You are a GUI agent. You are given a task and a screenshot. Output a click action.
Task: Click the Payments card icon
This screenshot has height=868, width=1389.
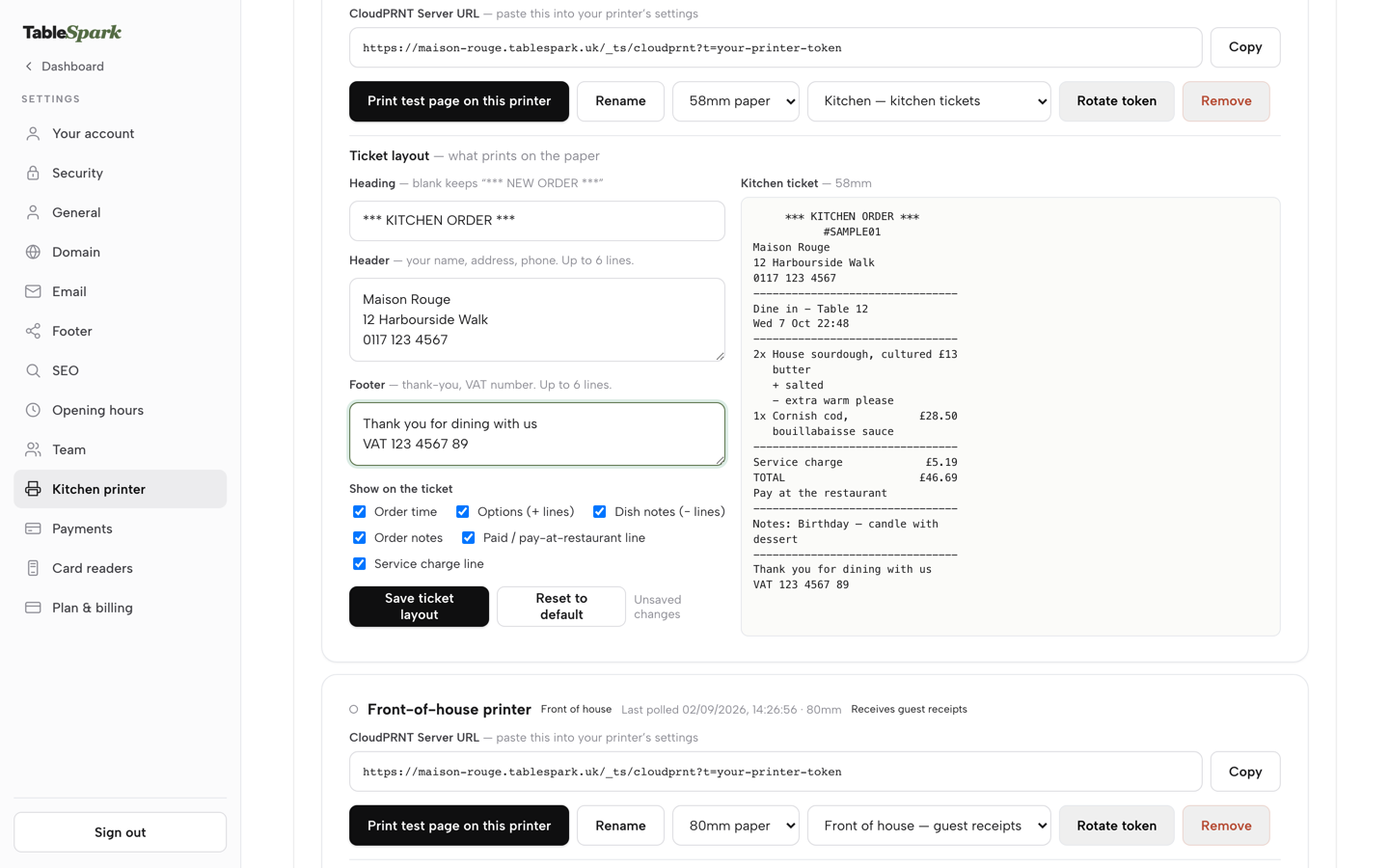tap(33, 529)
